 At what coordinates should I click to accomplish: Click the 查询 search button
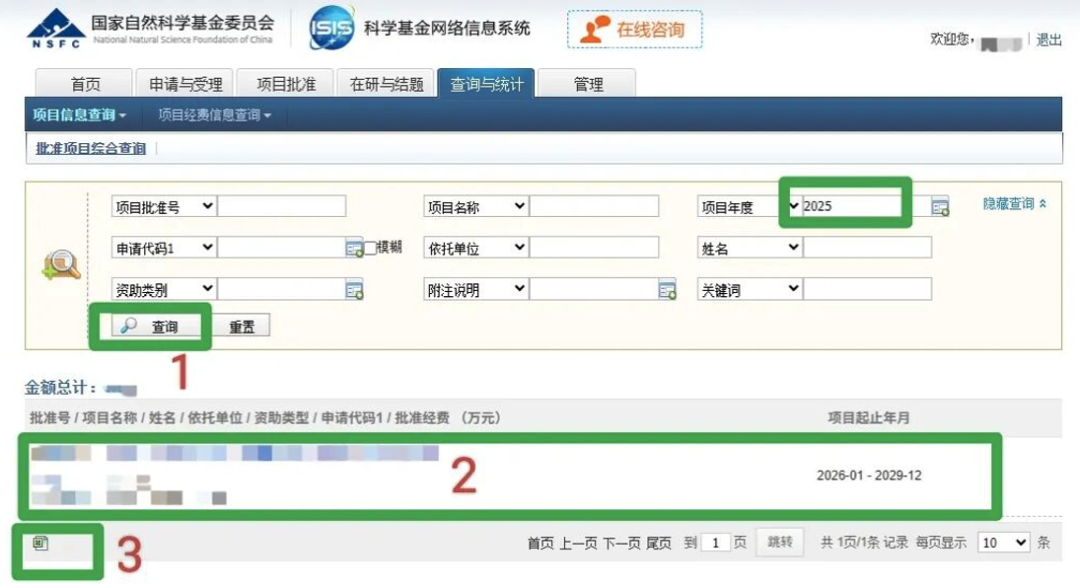click(157, 326)
